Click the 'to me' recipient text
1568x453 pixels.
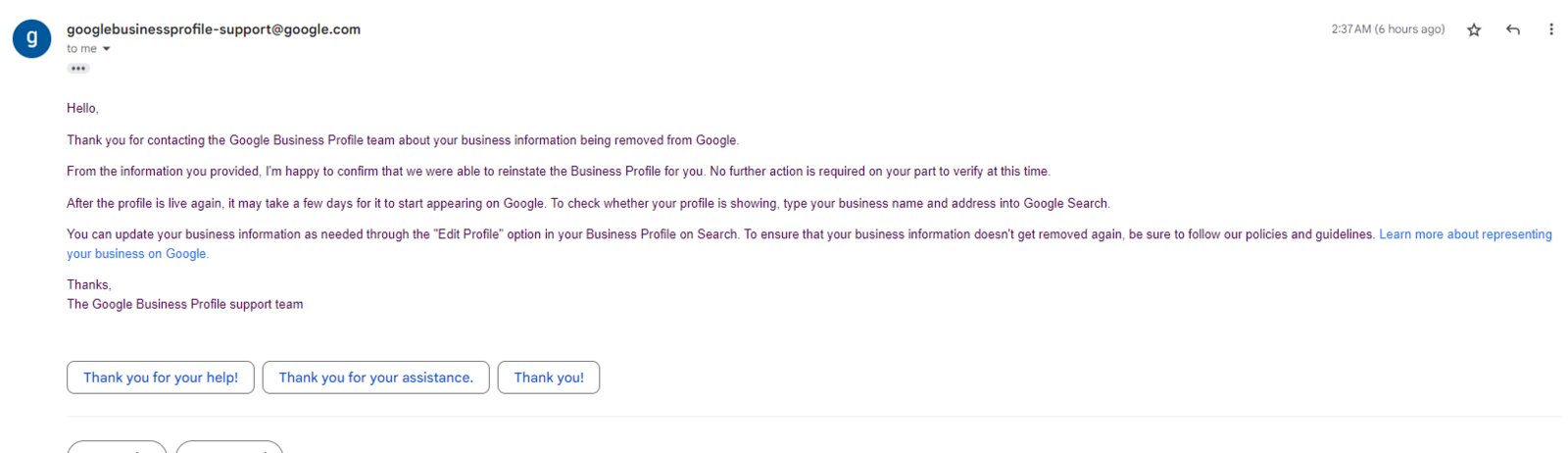[81, 49]
